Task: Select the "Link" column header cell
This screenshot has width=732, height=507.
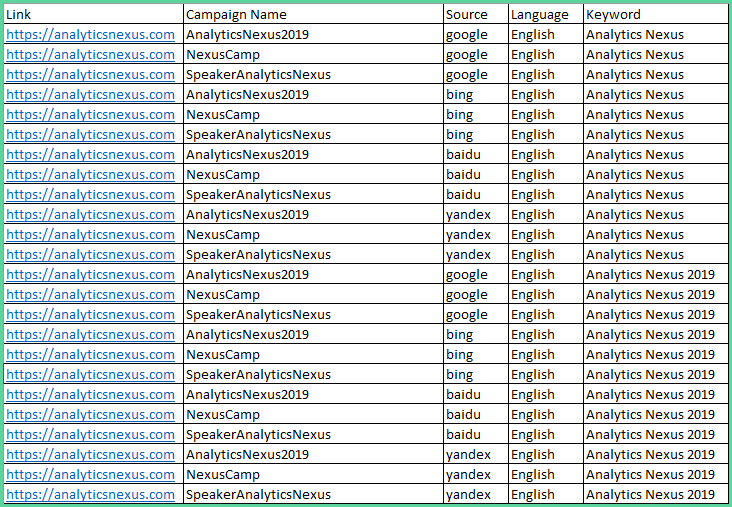Action: [x=93, y=14]
